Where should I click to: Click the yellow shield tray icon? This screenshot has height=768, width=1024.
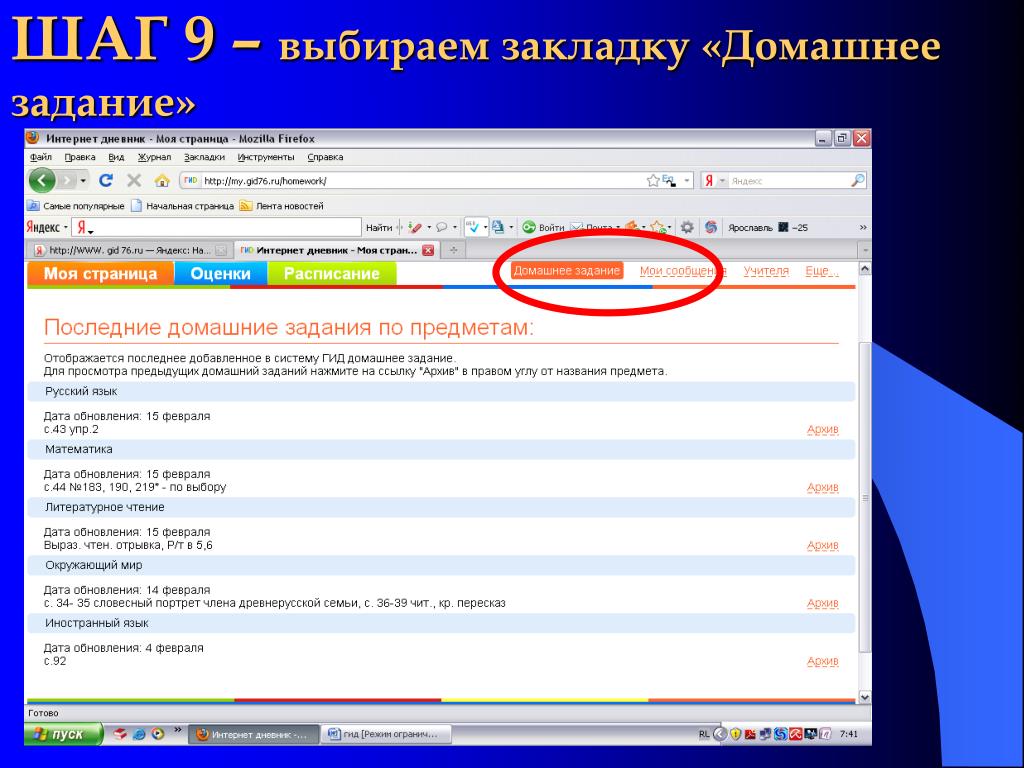click(x=735, y=734)
